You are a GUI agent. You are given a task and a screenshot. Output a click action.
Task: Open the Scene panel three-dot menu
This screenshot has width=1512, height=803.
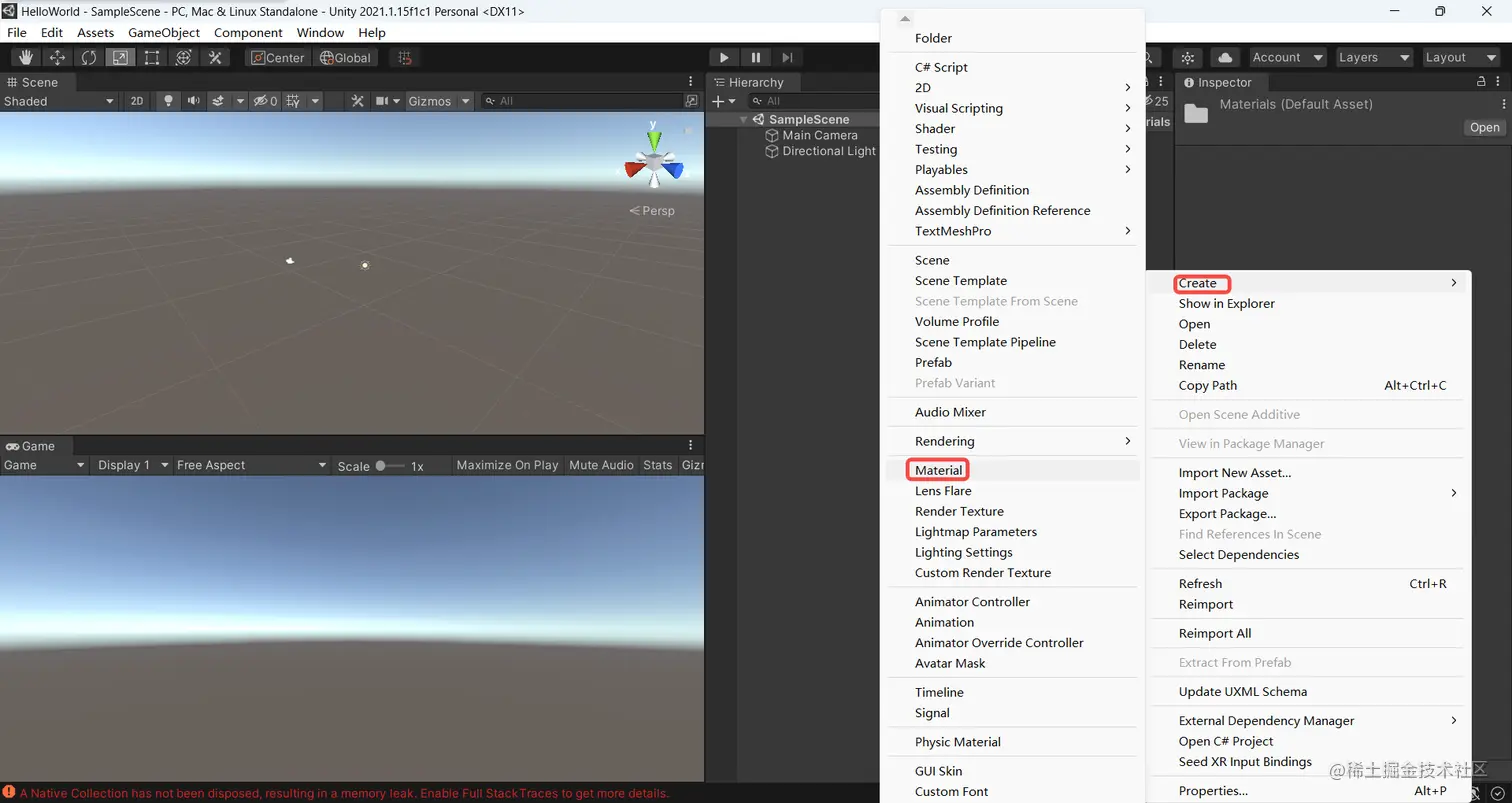pyautogui.click(x=690, y=82)
